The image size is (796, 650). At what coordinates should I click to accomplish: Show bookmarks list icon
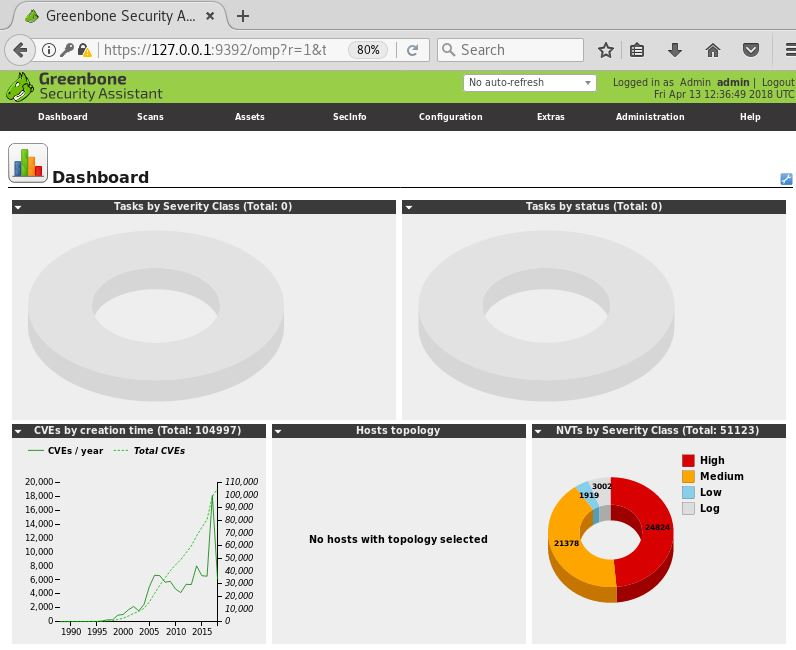[x=637, y=50]
